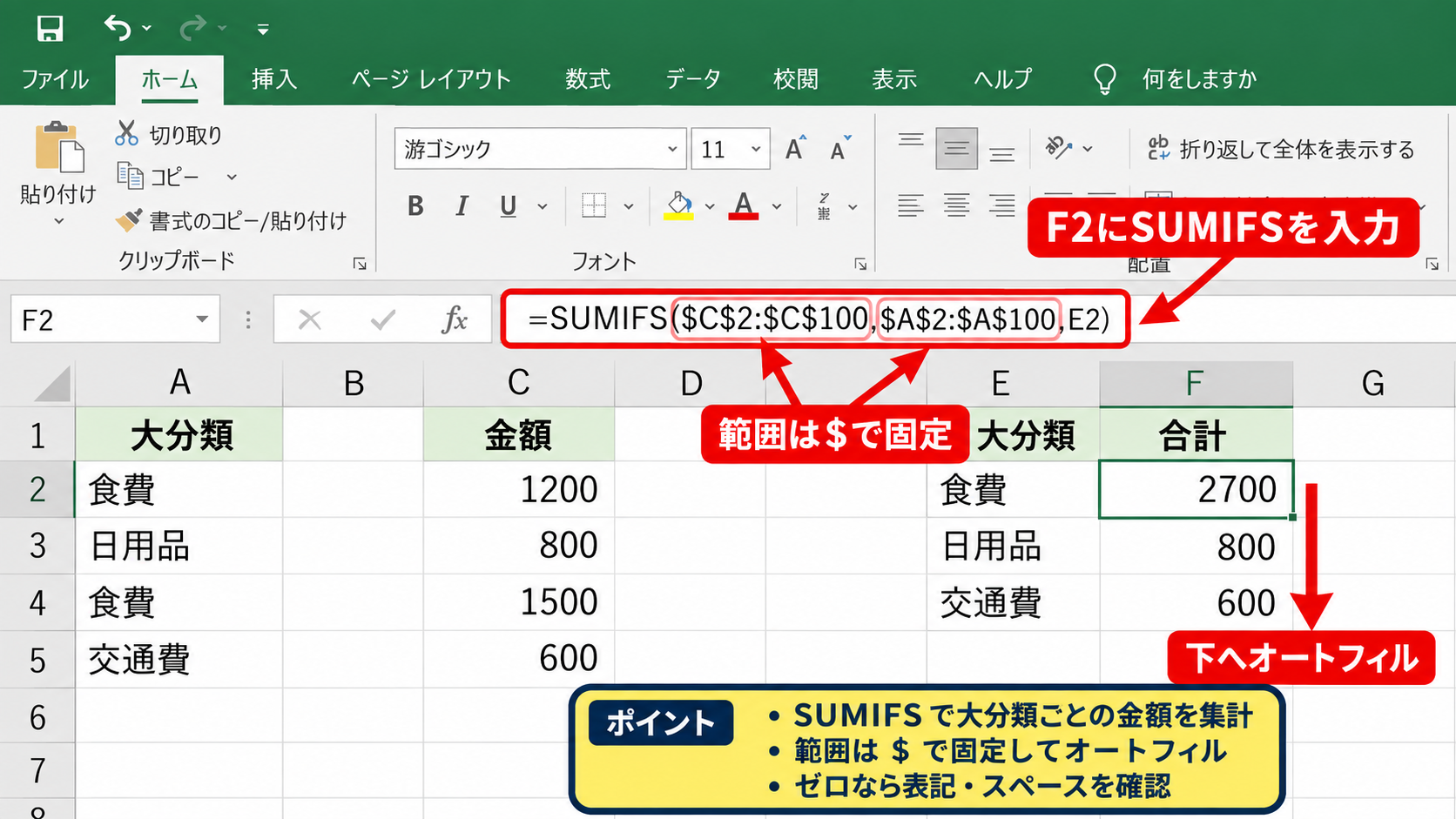The height and width of the screenshot is (819, 1456).
Task: Click the borders icon
Action: tap(594, 205)
